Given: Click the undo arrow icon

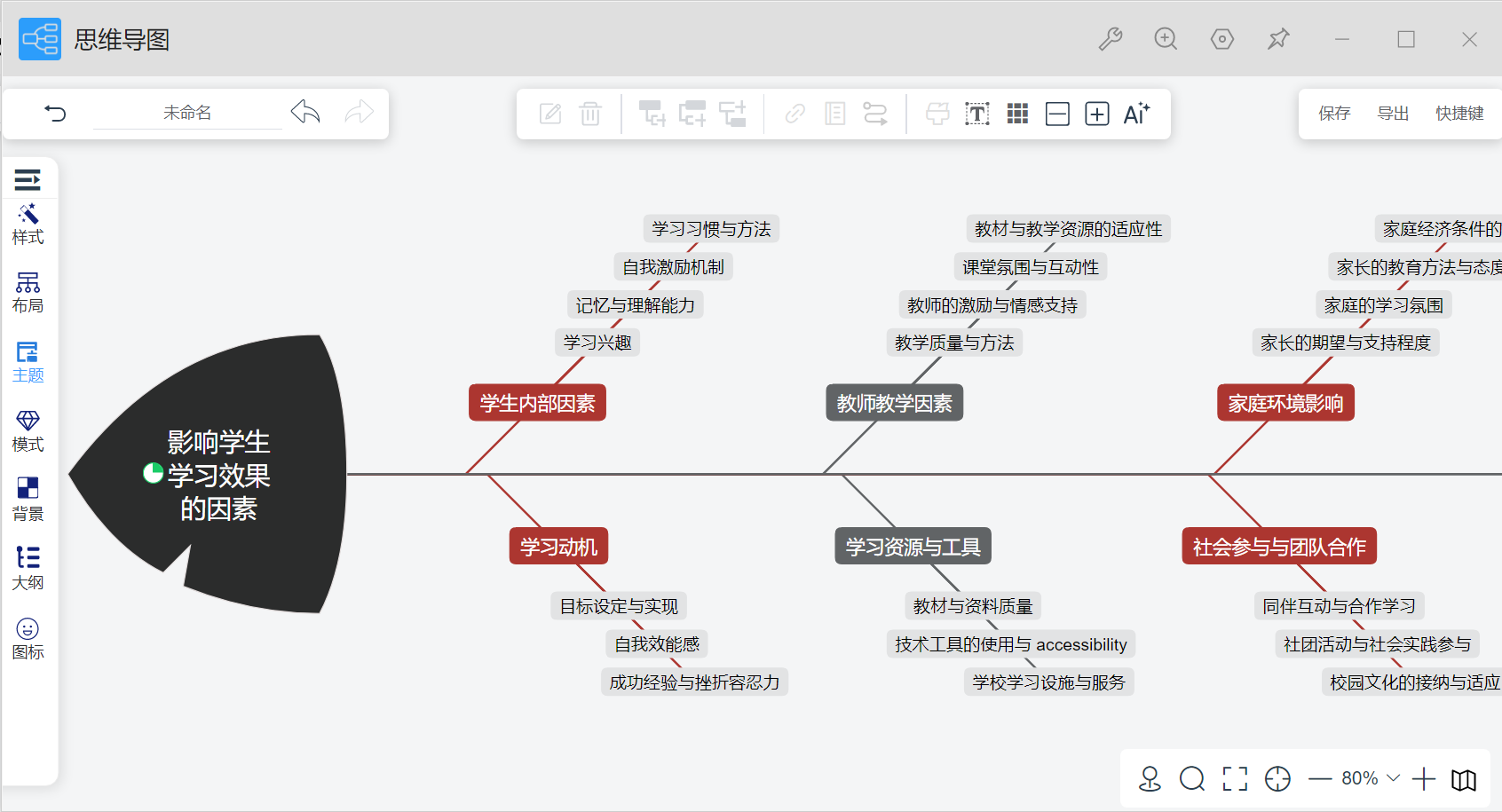Looking at the screenshot, I should [x=305, y=113].
